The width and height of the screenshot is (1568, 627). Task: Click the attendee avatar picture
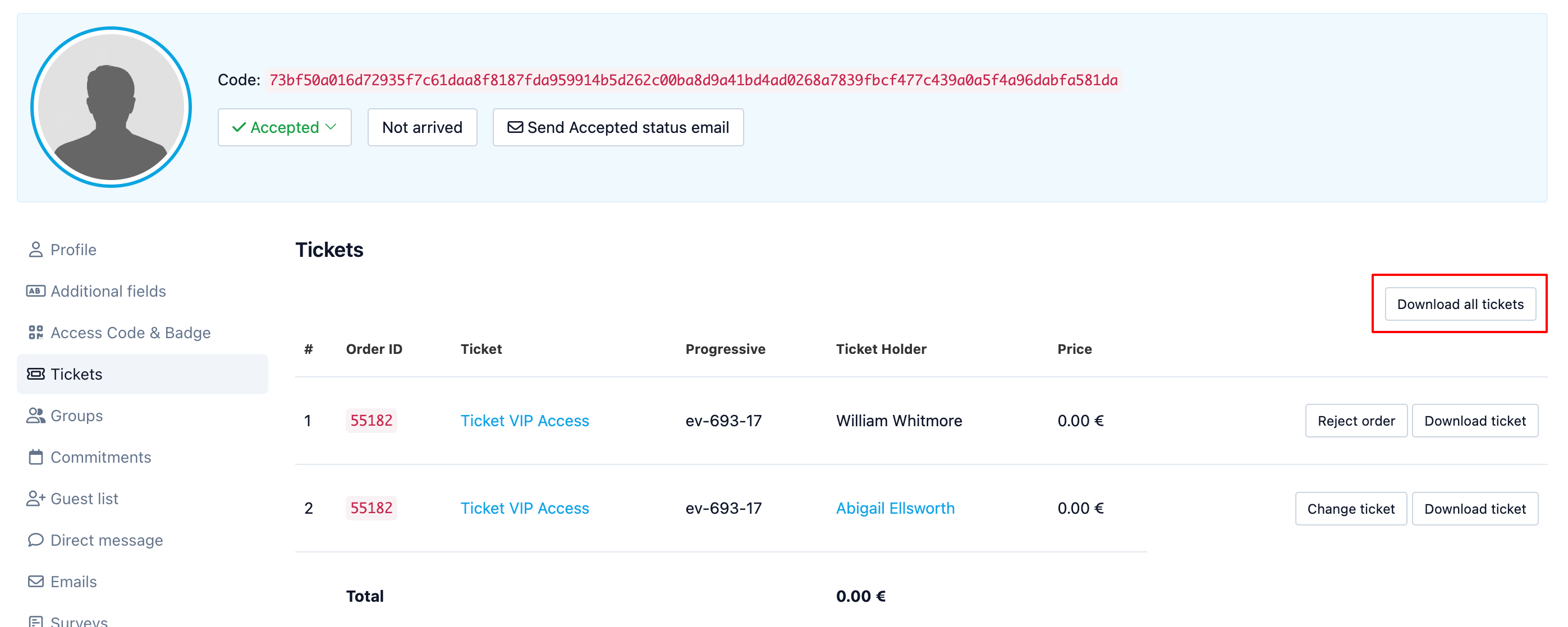coord(111,107)
